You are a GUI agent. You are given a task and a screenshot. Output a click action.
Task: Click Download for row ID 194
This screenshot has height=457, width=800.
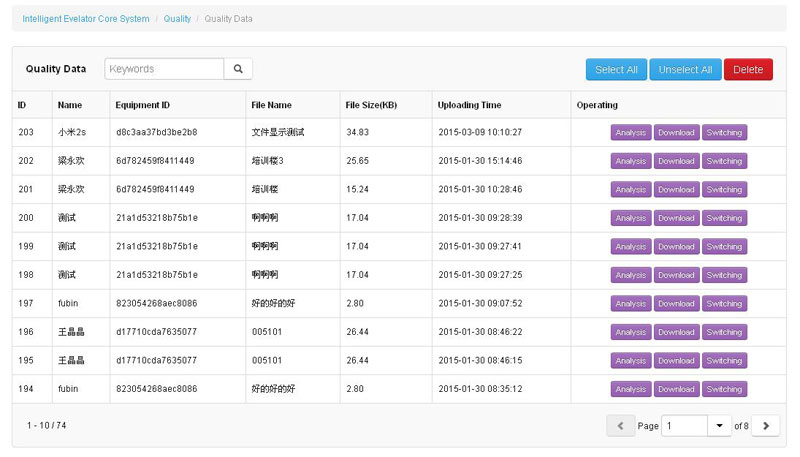point(676,389)
